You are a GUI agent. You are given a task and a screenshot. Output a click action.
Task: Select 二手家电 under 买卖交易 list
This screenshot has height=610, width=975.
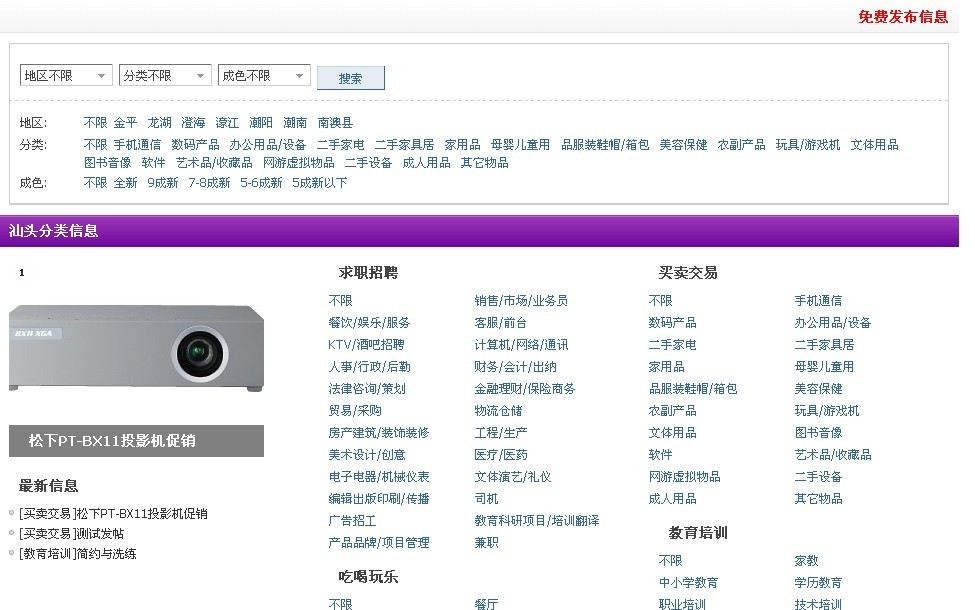[x=672, y=345]
